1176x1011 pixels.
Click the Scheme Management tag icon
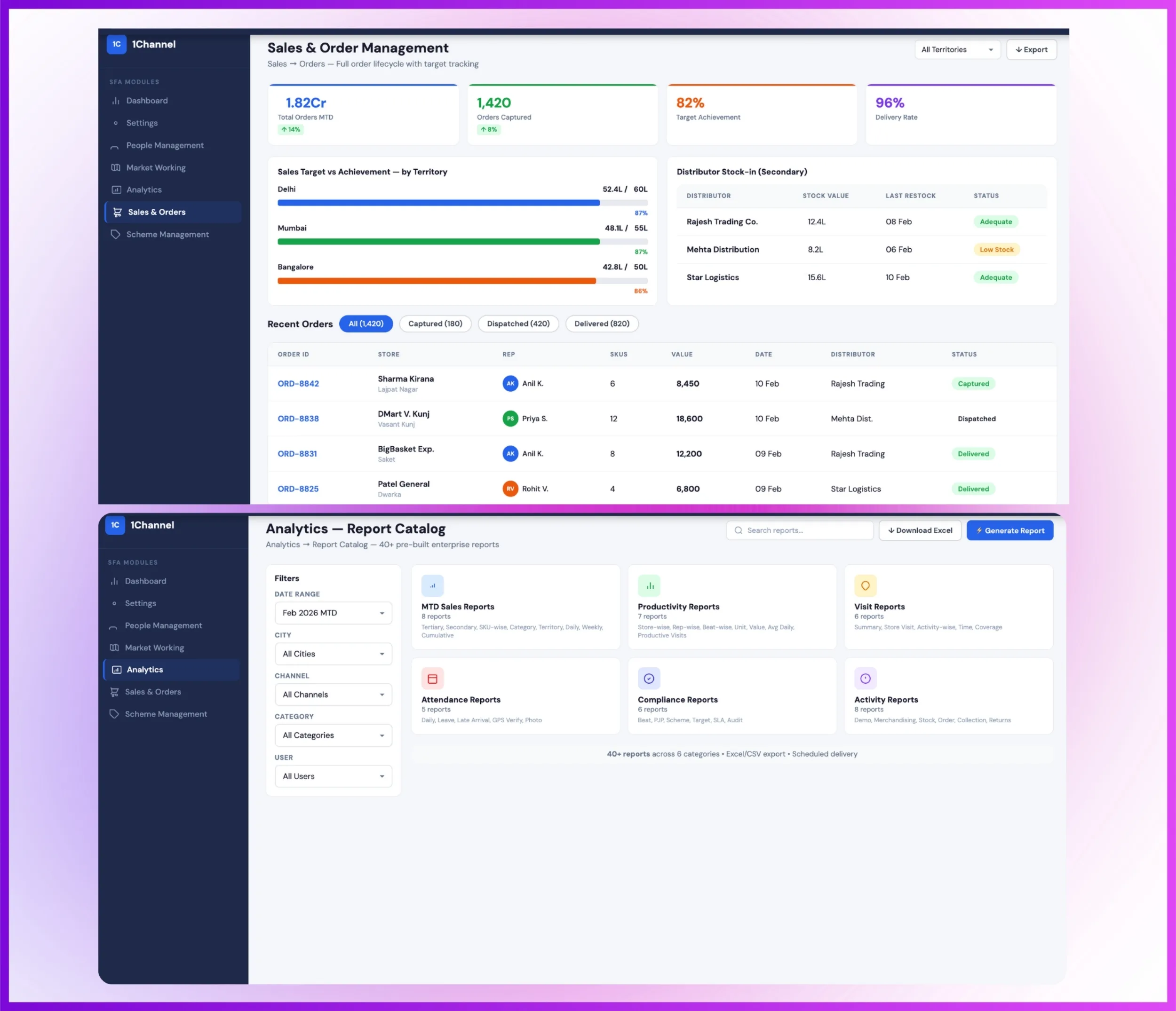click(116, 234)
